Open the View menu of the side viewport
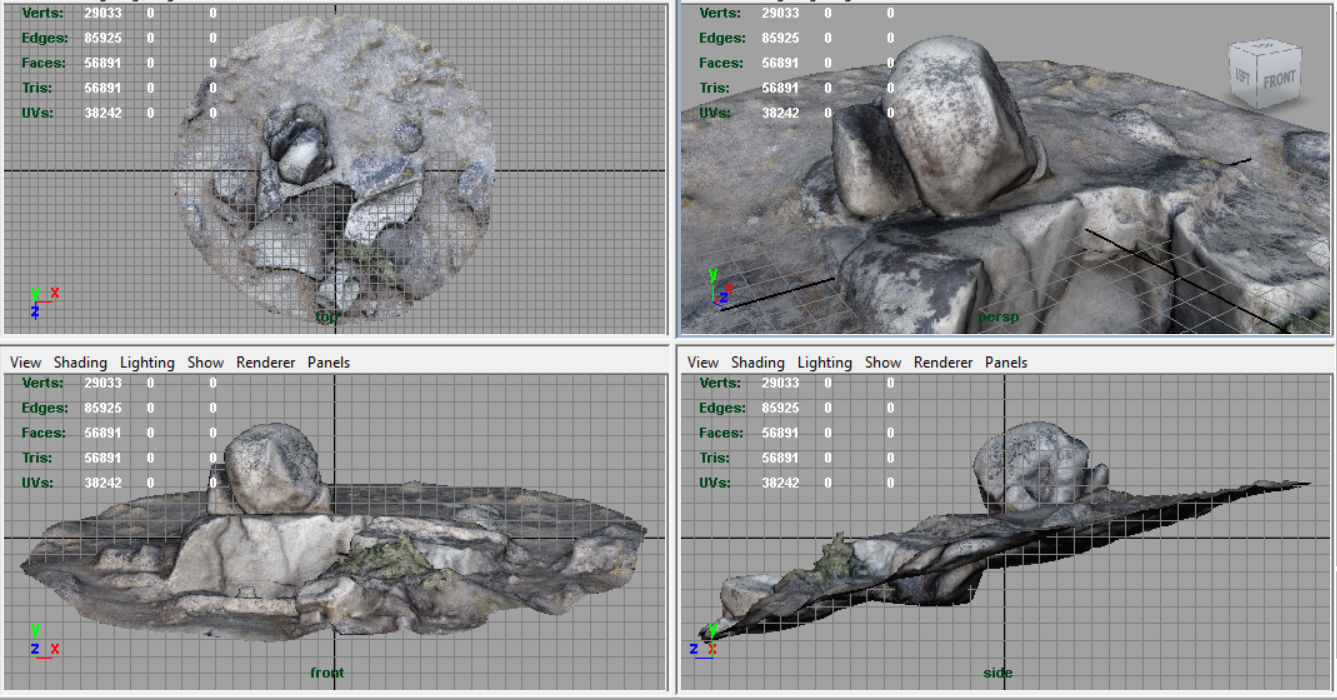Screen dimensions: 1337x700 703,362
